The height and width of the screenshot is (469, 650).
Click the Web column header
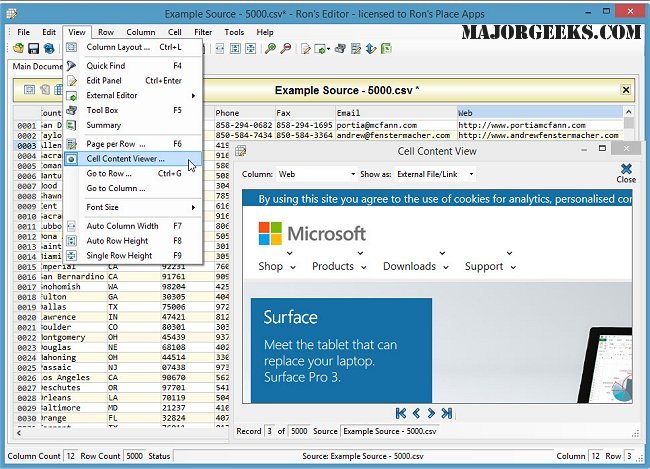coord(540,113)
